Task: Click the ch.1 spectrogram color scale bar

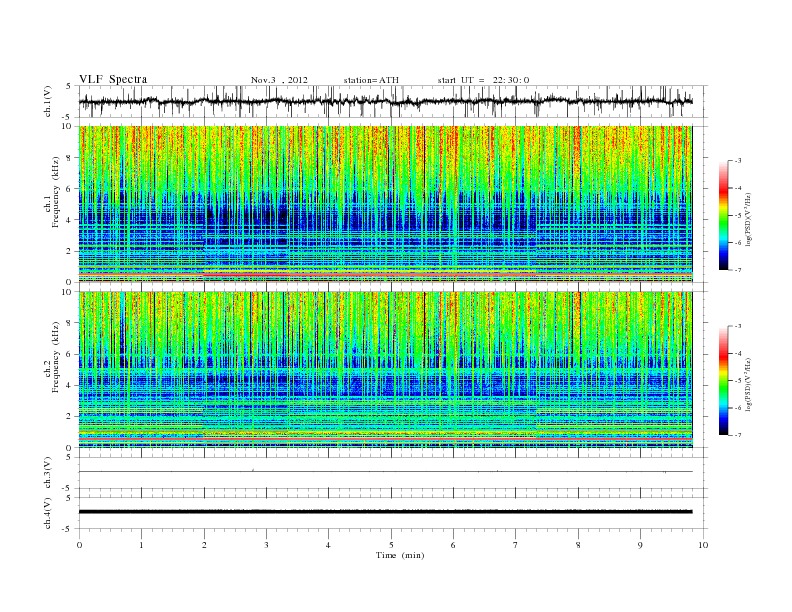Action: [x=723, y=215]
